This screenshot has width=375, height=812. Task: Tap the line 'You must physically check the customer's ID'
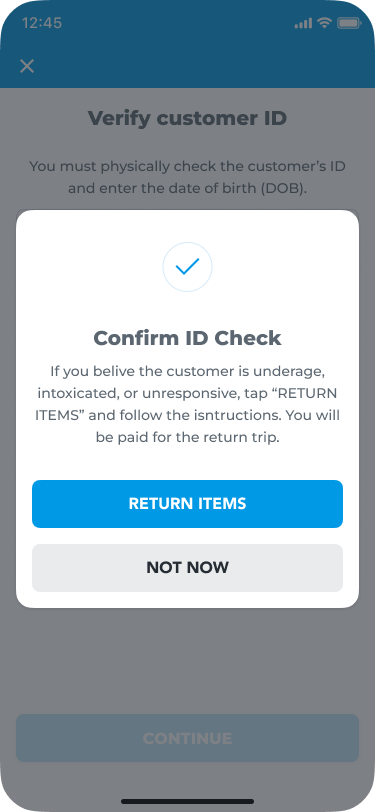[188, 167]
